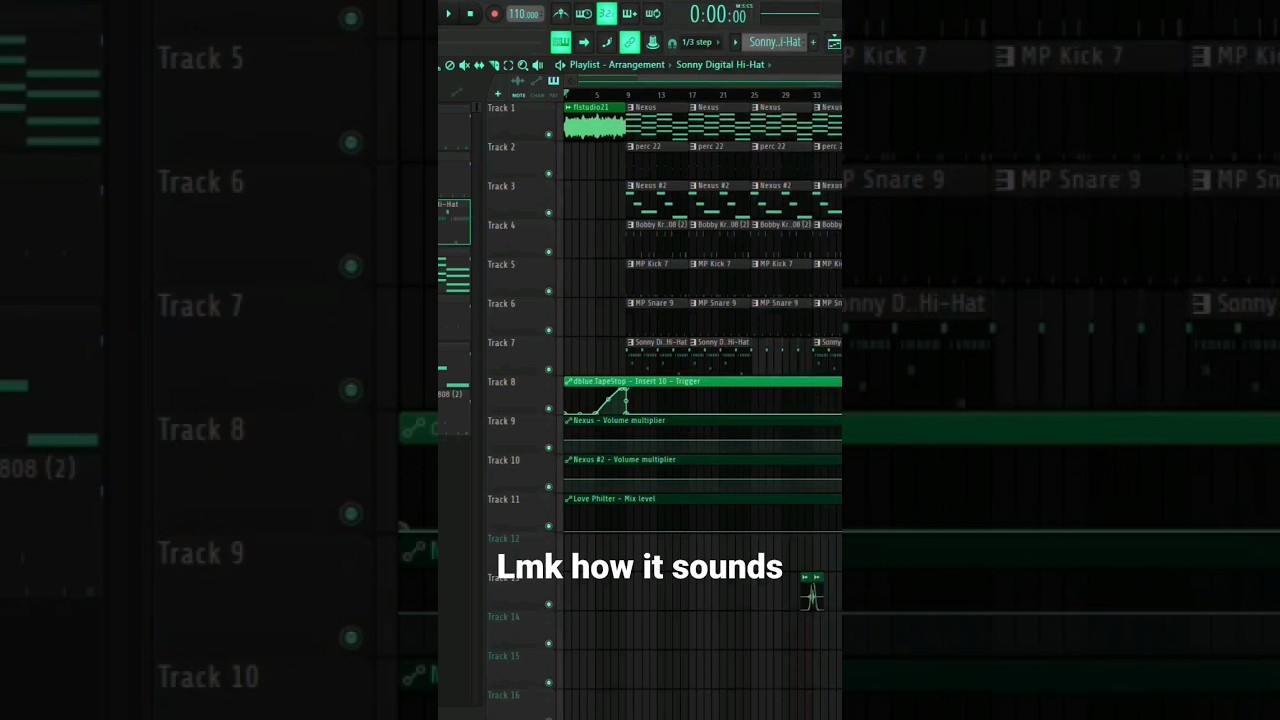The height and width of the screenshot is (720, 1280).
Task: Mute Track 2 using its green dot
Action: [x=548, y=173]
